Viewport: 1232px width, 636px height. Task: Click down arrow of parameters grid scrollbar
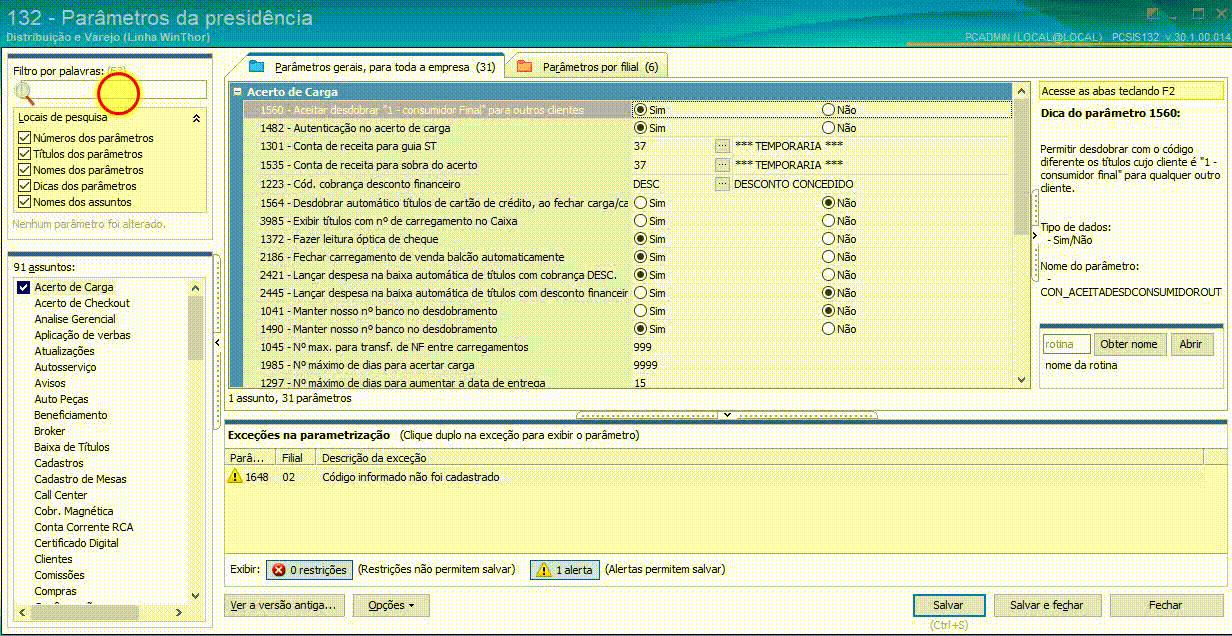1020,380
